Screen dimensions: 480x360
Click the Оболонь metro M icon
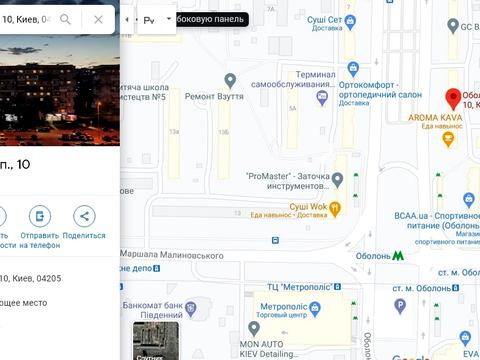point(398,256)
